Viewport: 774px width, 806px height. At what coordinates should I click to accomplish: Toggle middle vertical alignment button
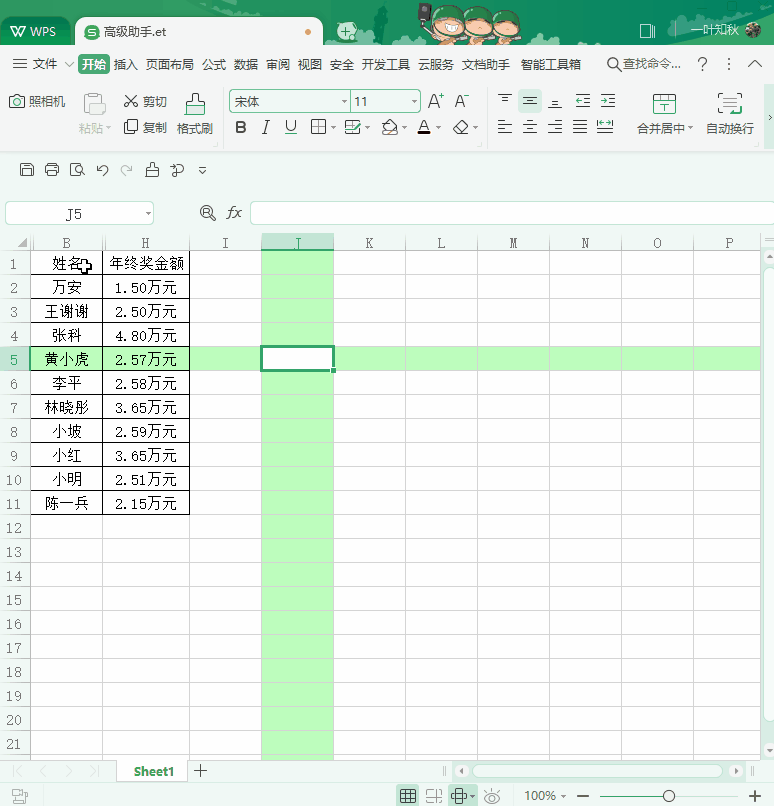tap(530, 101)
